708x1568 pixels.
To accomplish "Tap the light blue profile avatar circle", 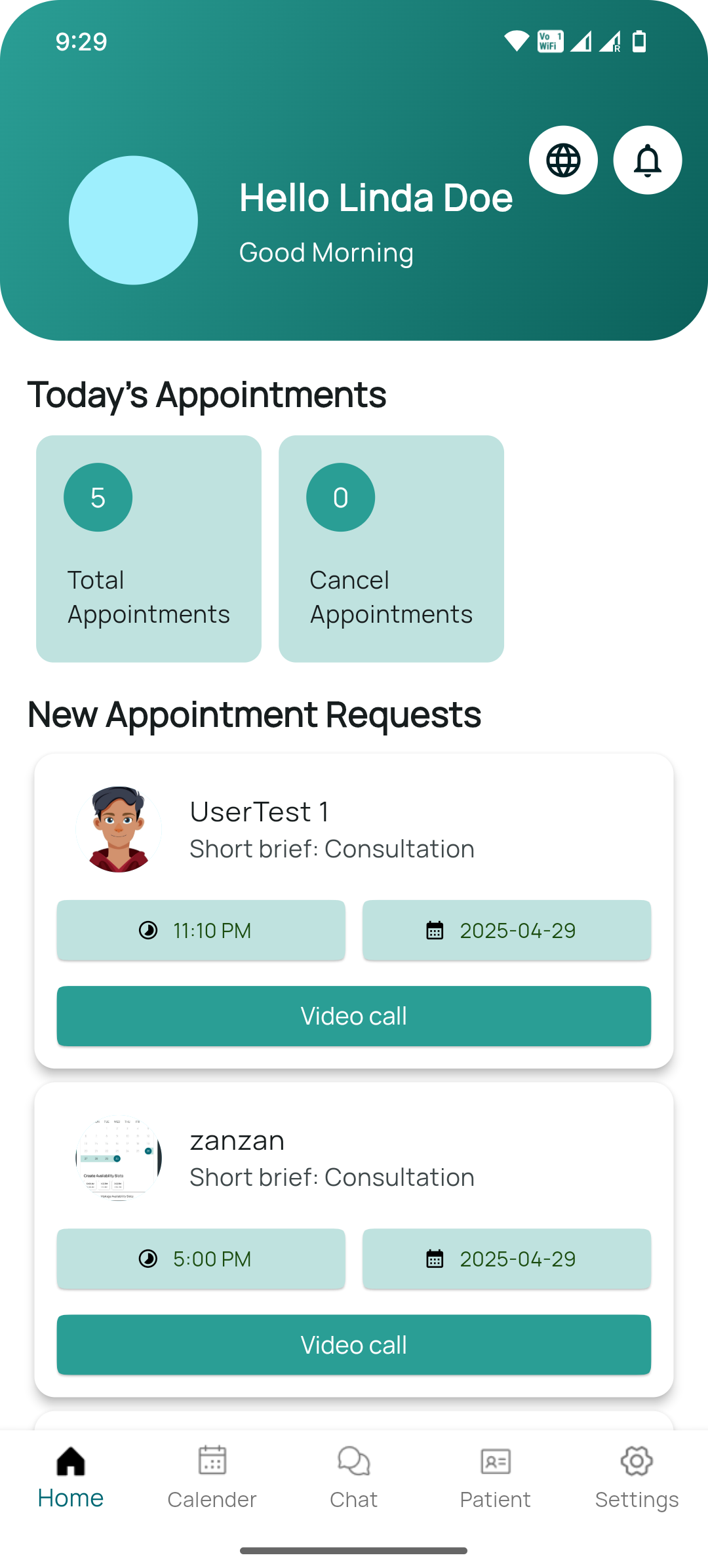I will 133,220.
